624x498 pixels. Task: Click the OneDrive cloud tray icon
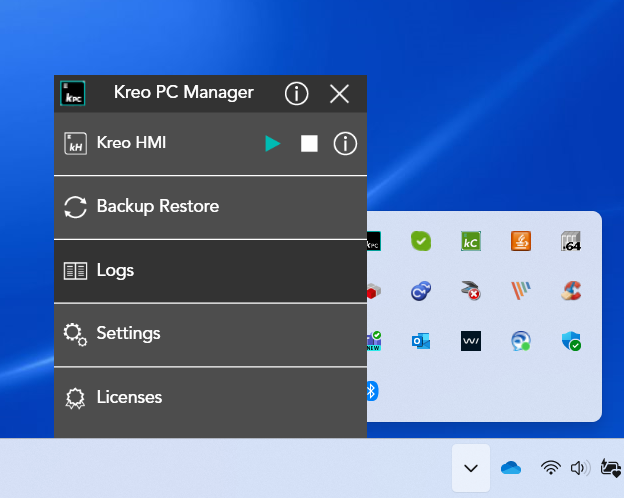(x=511, y=468)
